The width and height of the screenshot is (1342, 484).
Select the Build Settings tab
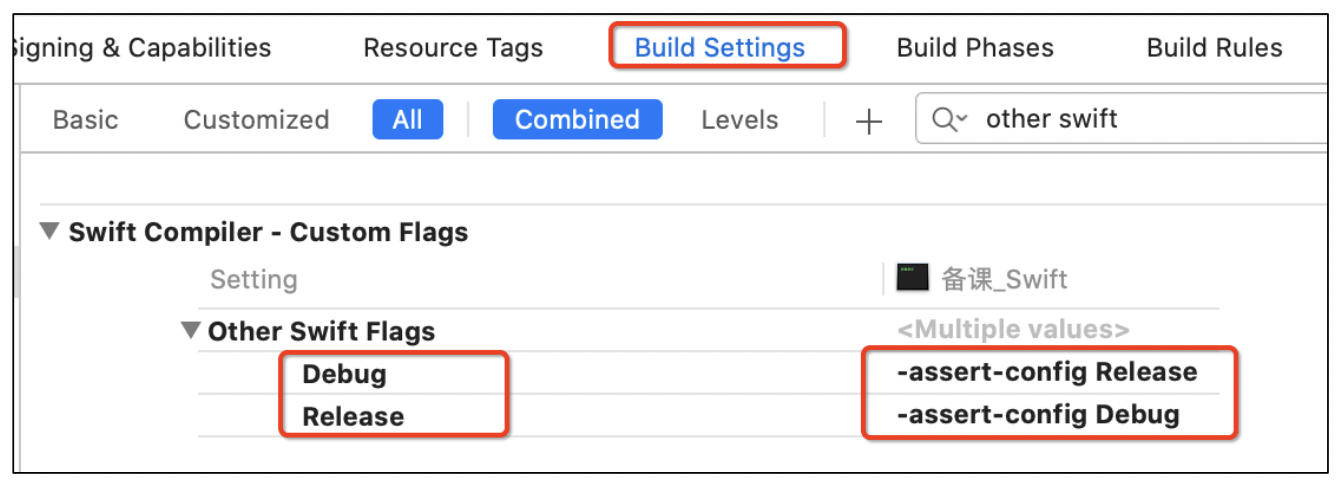[720, 48]
